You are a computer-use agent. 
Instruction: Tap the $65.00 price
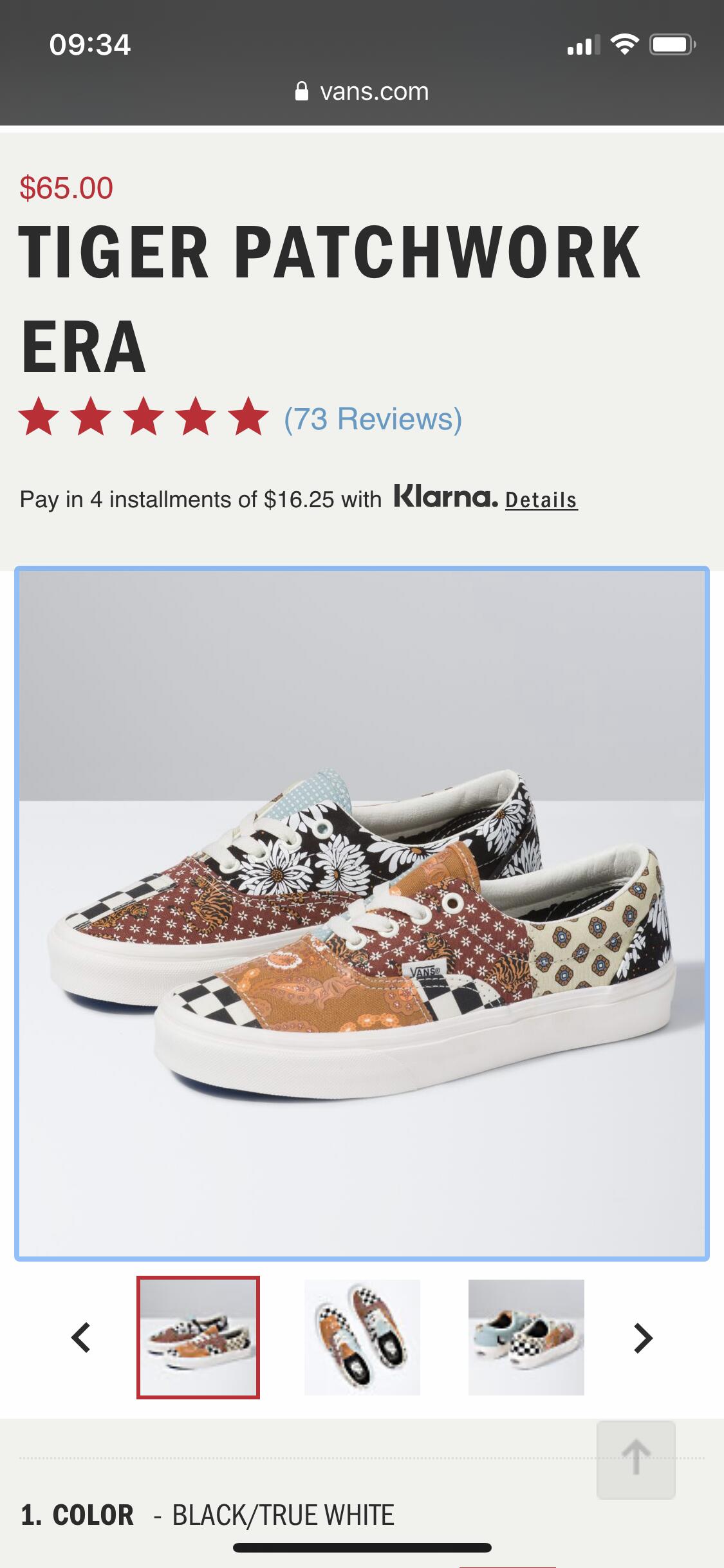coord(66,188)
